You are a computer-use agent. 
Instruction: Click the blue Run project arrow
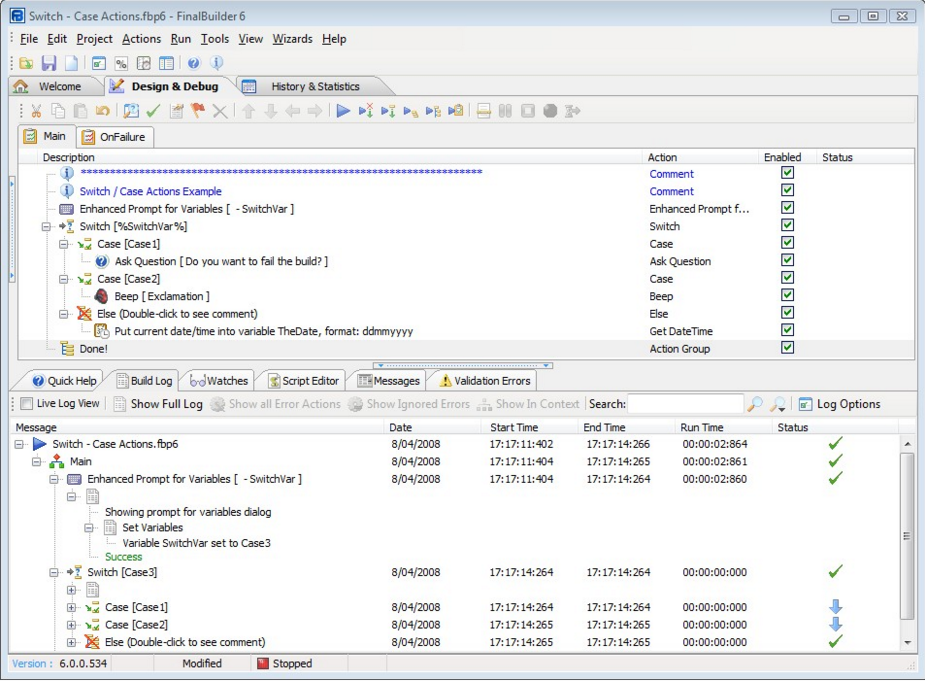[x=343, y=111]
